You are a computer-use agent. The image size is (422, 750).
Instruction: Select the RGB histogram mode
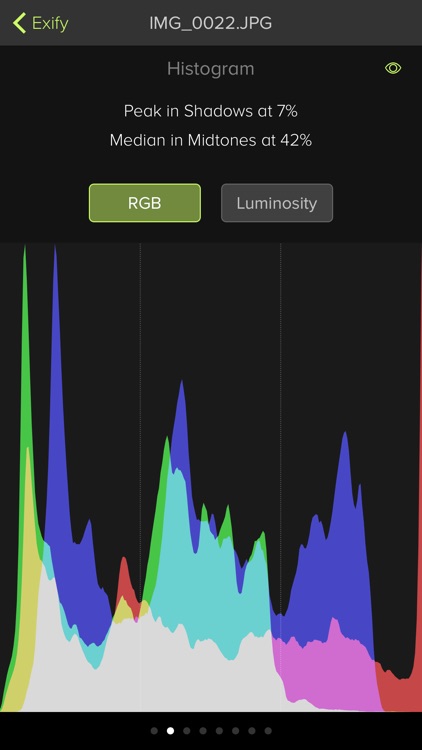[x=144, y=203]
